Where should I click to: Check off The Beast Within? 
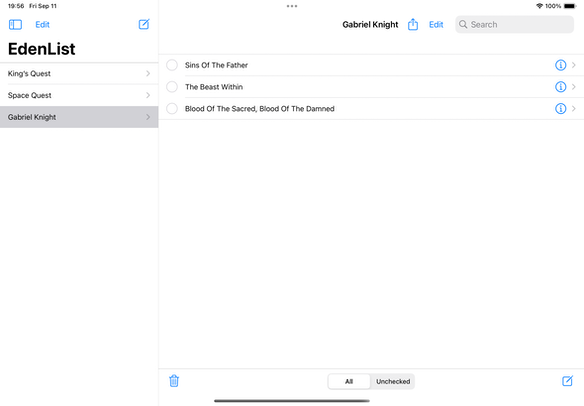coord(172,87)
